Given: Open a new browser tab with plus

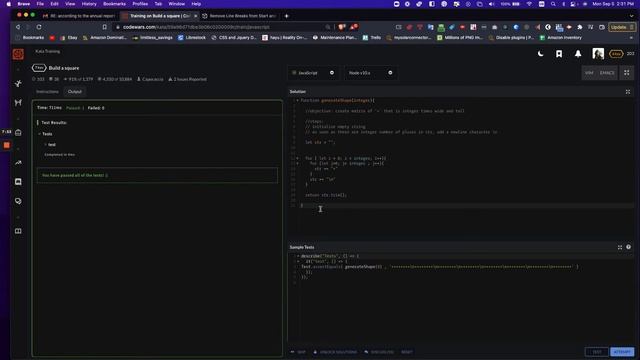Looking at the screenshot, I should pos(287,16).
